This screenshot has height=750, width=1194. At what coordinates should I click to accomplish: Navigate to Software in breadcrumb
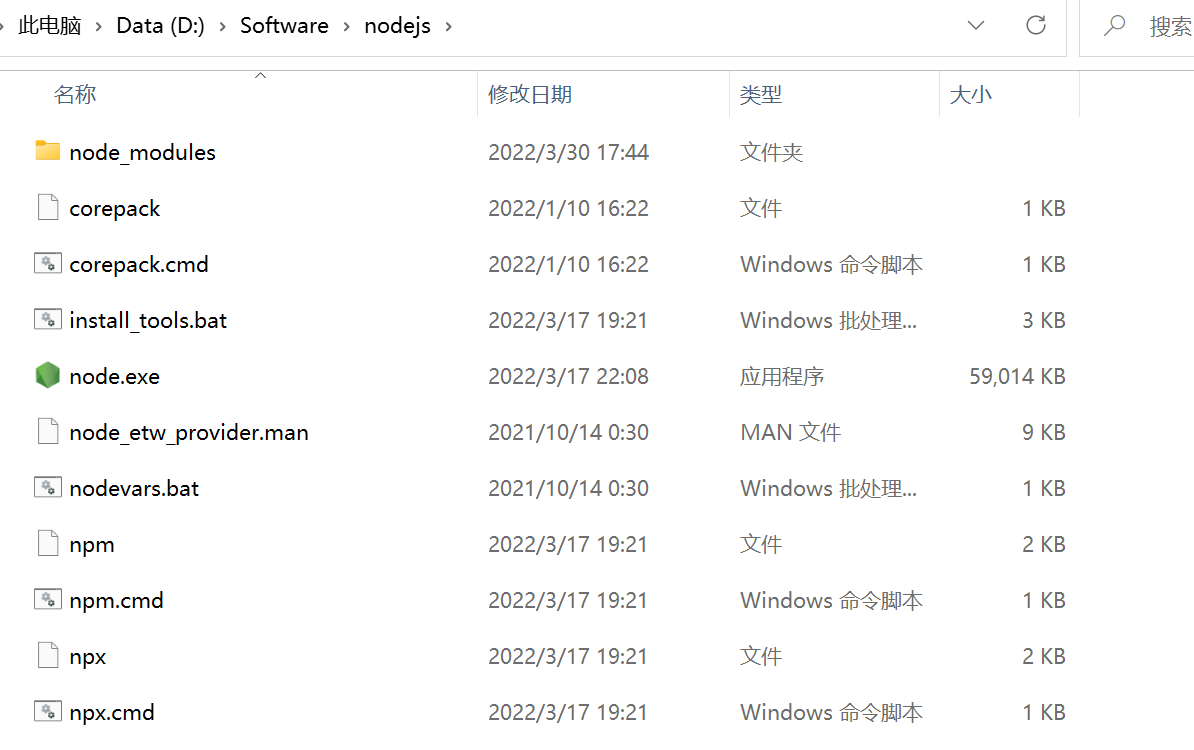coord(284,26)
